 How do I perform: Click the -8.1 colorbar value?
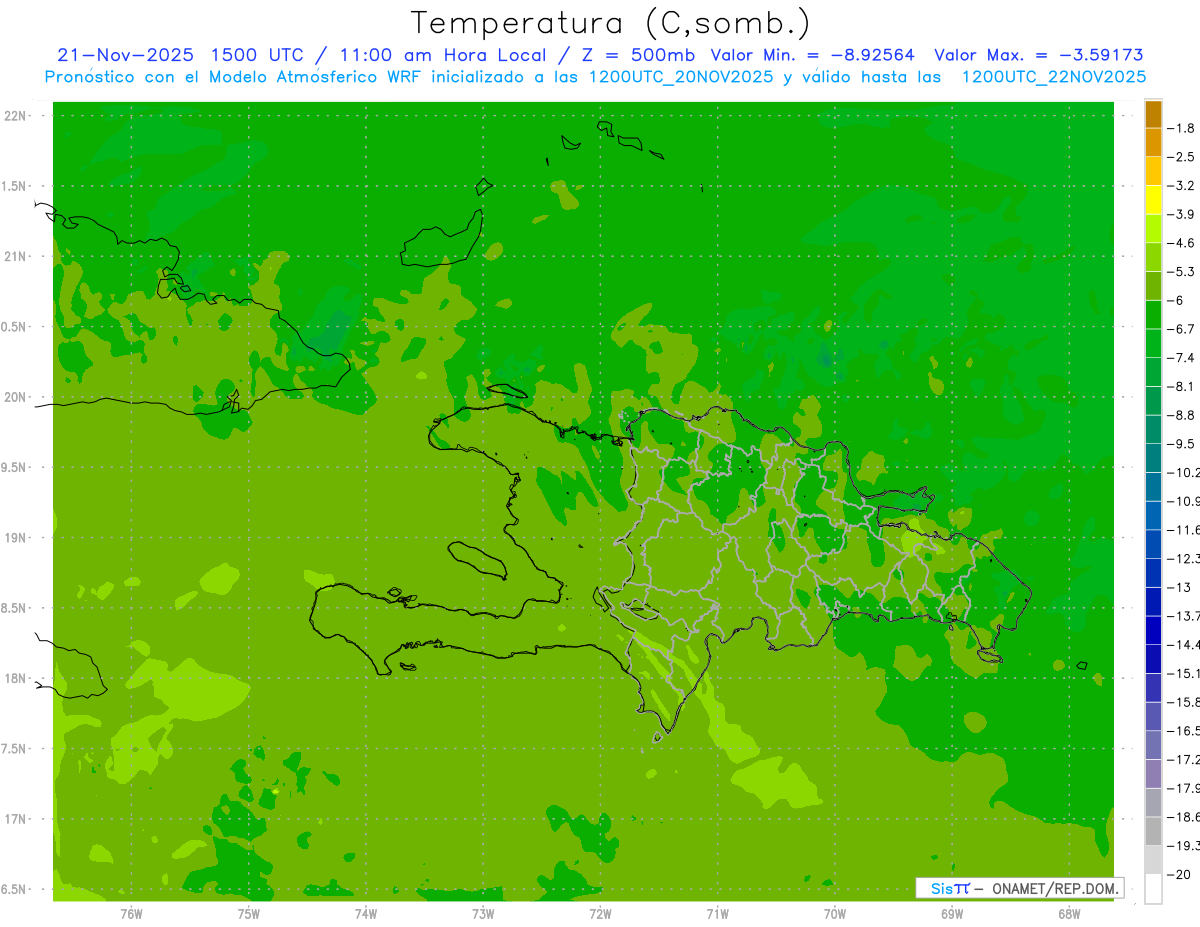(x=1182, y=386)
